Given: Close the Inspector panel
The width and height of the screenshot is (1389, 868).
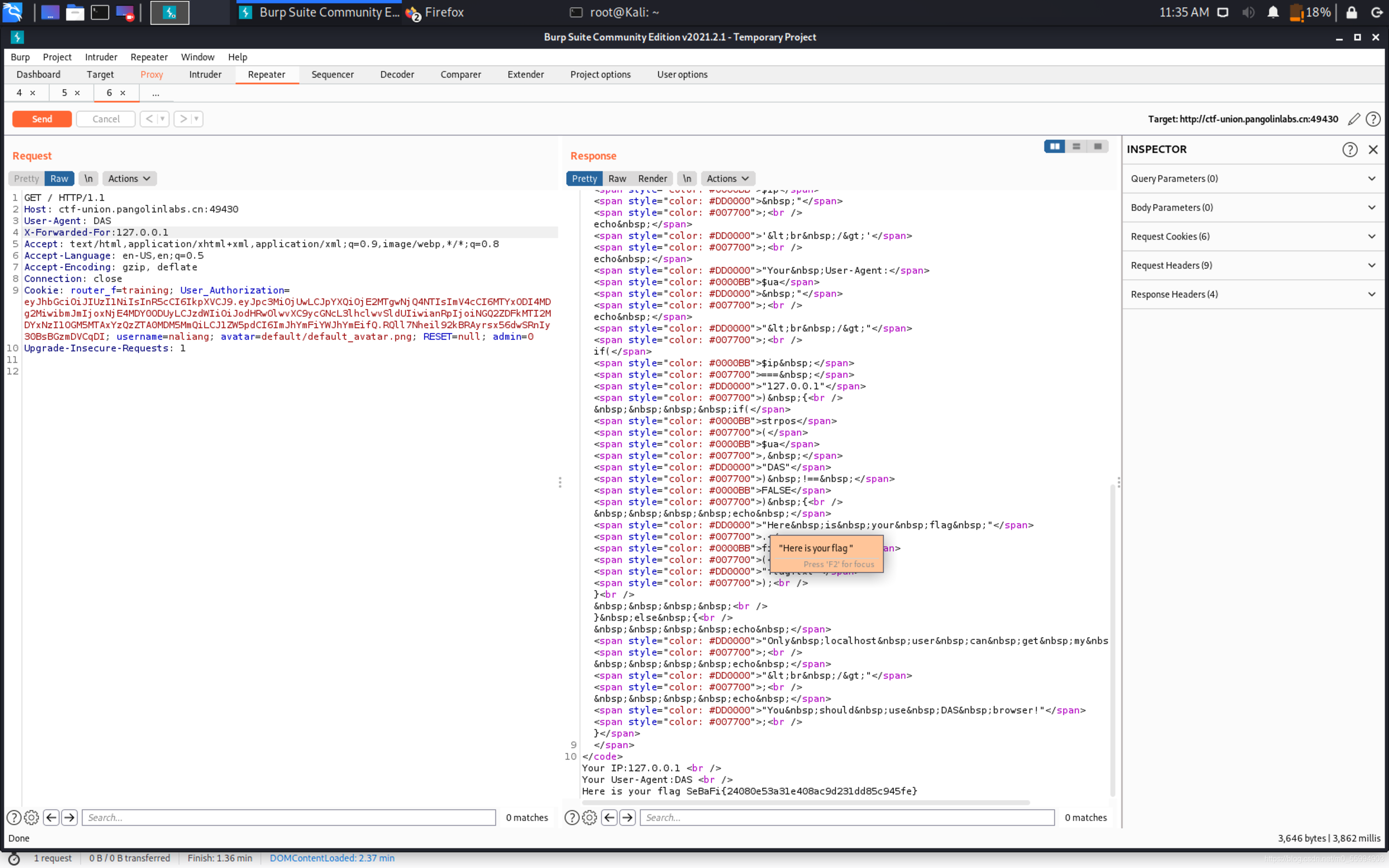Looking at the screenshot, I should tap(1373, 149).
